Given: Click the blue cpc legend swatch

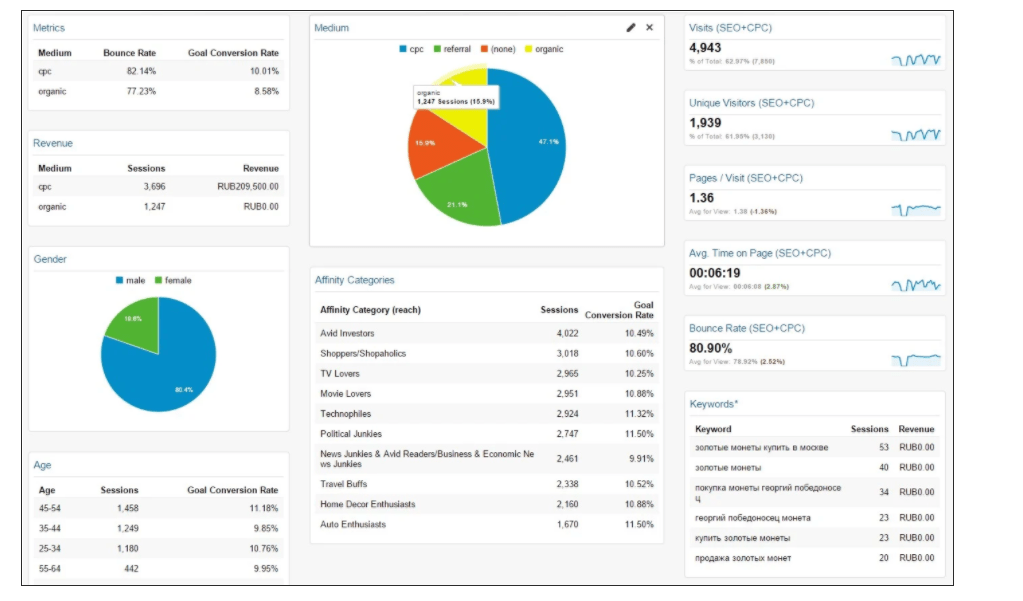Looking at the screenshot, I should 403,49.
